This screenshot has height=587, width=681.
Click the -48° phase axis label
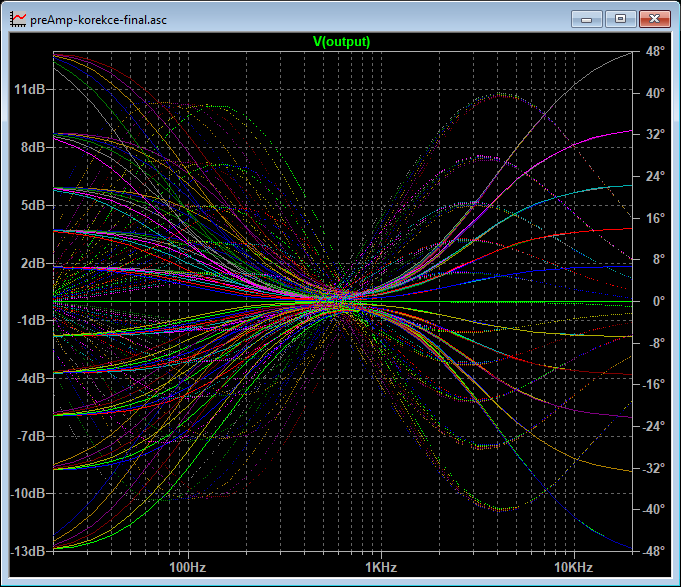pos(654,551)
